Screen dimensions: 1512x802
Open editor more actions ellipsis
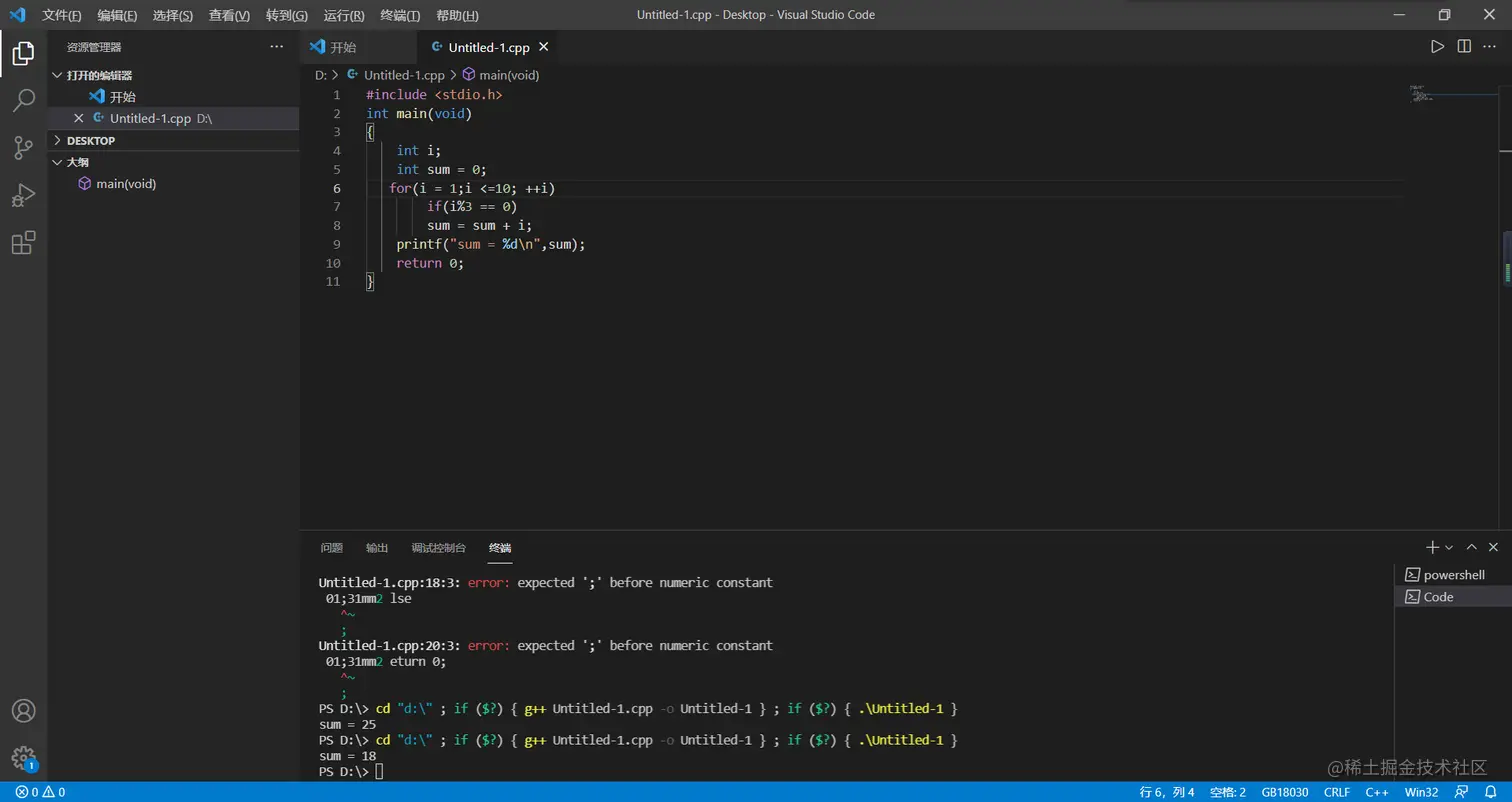[1490, 46]
